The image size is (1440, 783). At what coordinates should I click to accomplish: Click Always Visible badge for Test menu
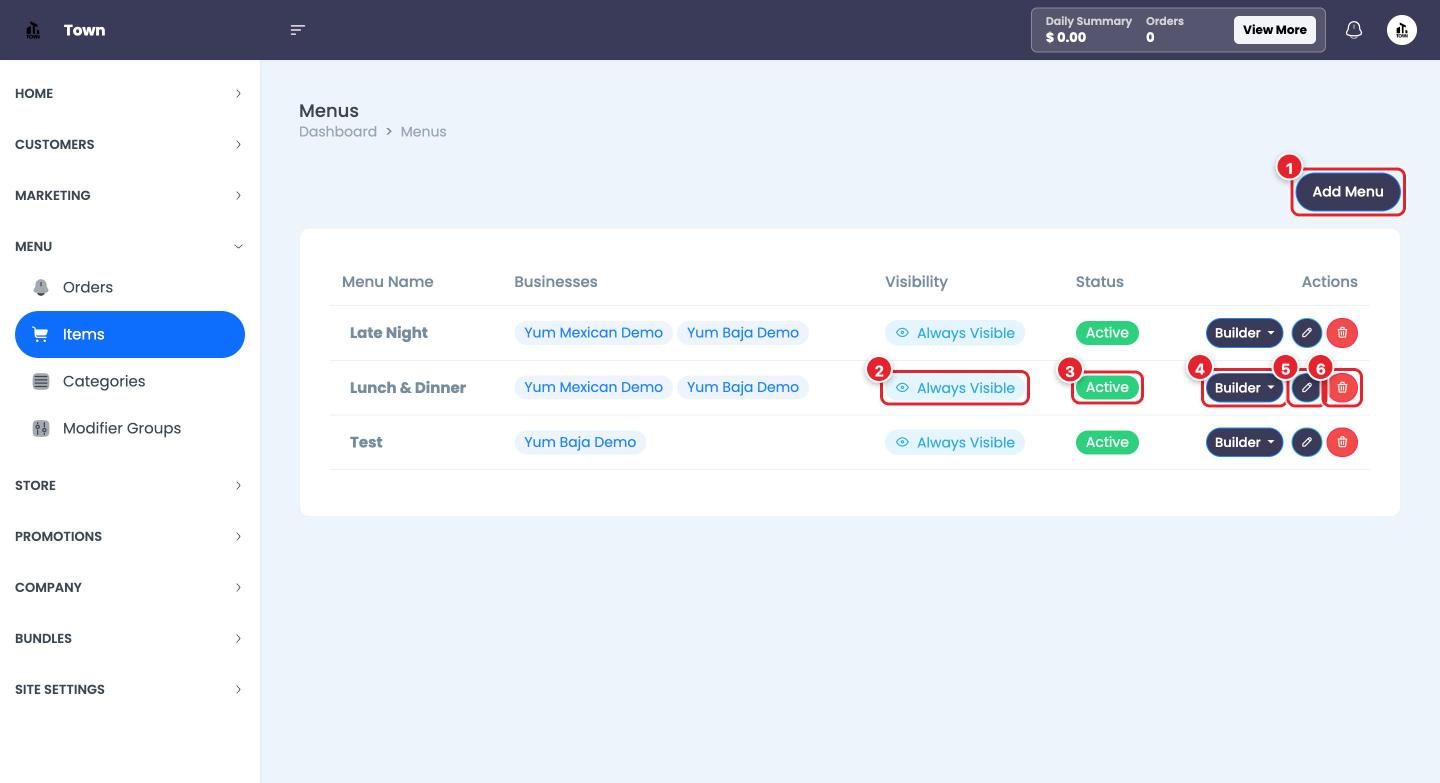tap(955, 442)
